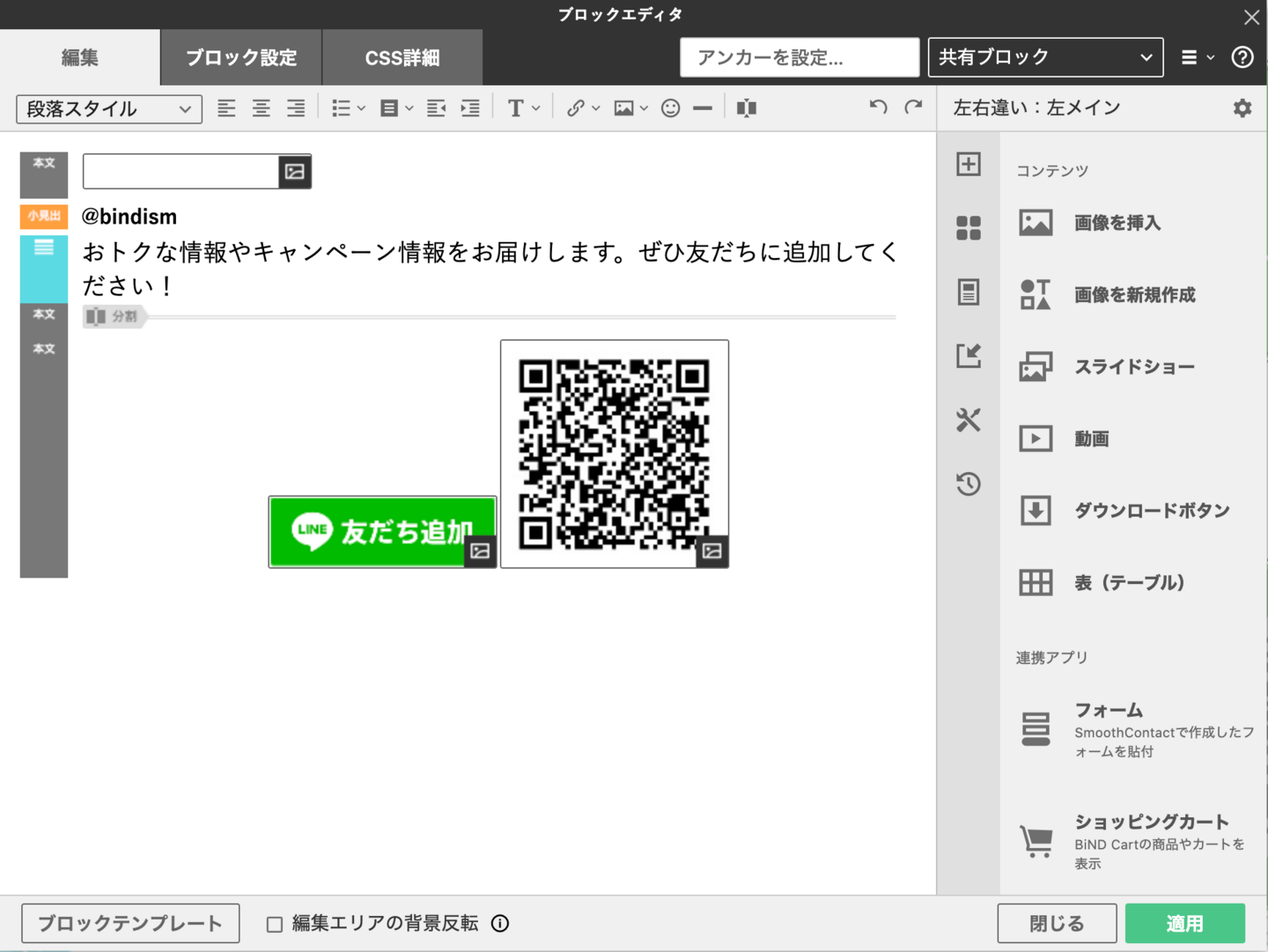This screenshot has height=952, width=1268.
Task: Select the four-squares parts sidebar icon
Action: pos(969,228)
